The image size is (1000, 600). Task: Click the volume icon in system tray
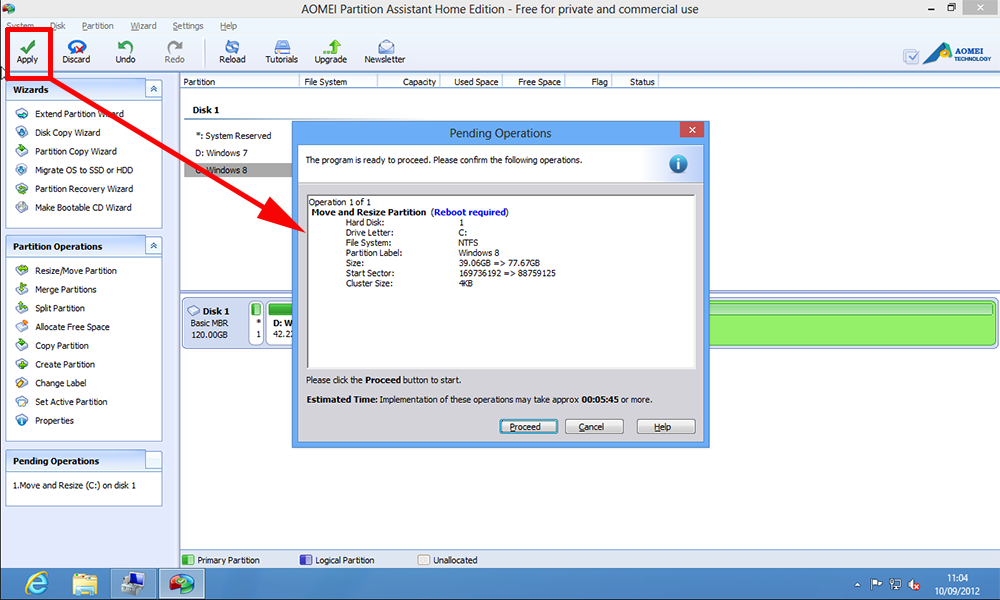pyautogui.click(x=914, y=584)
